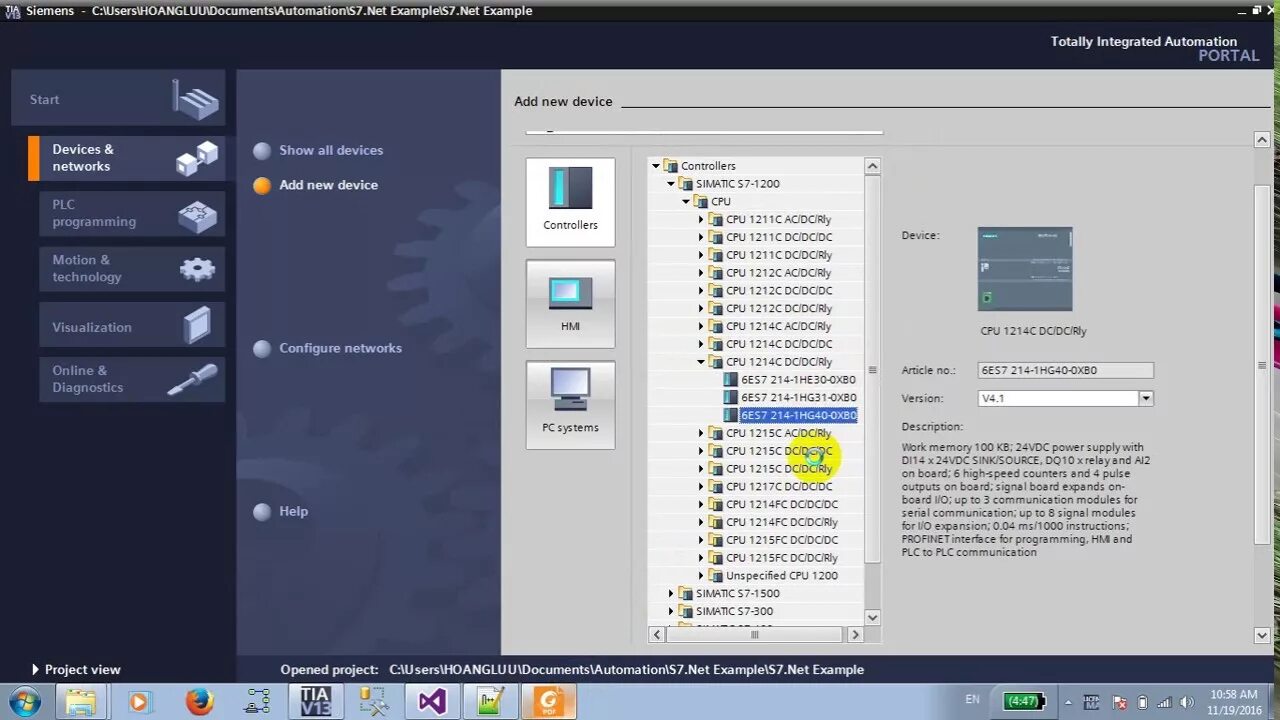Select CPU 1215FC DC/DC/DC folder
The height and width of the screenshot is (720, 1280).
[x=782, y=540]
